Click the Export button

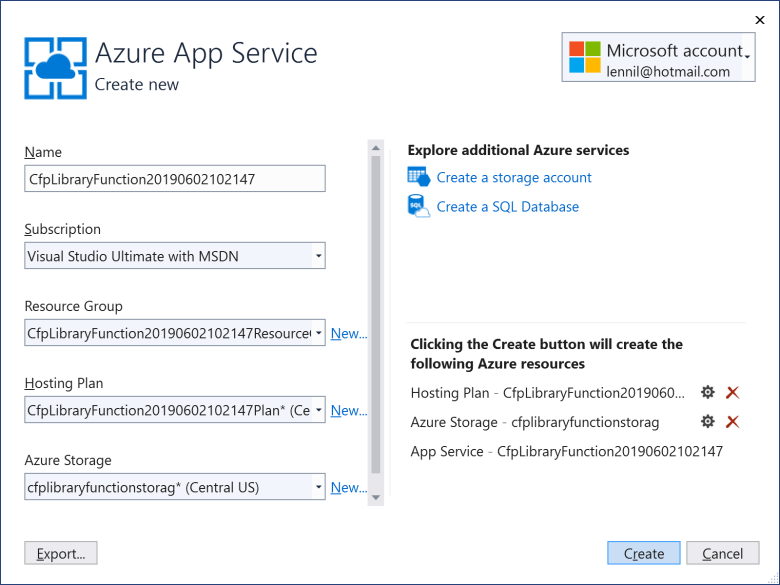click(61, 553)
